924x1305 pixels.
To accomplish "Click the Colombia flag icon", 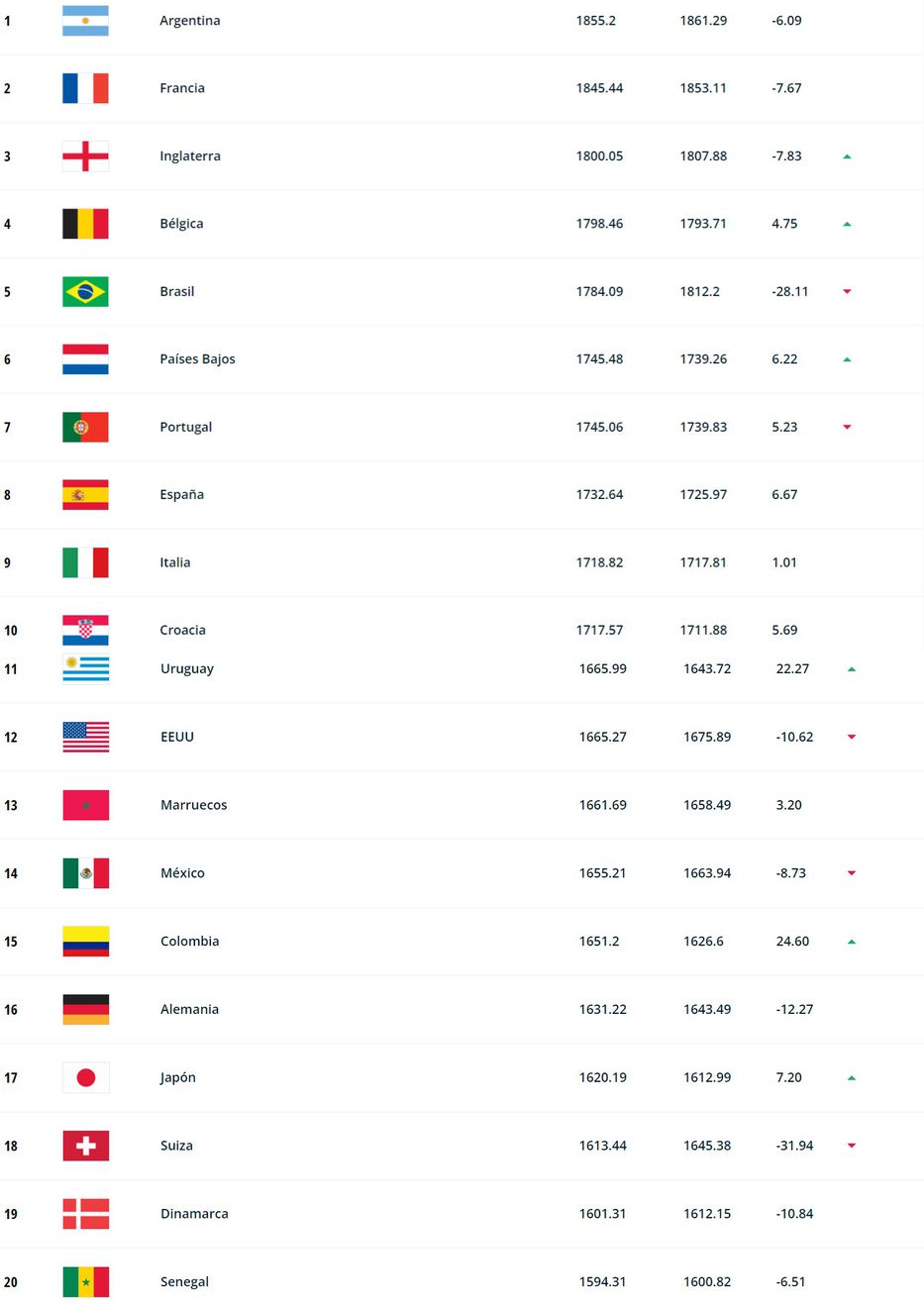I will tap(86, 942).
